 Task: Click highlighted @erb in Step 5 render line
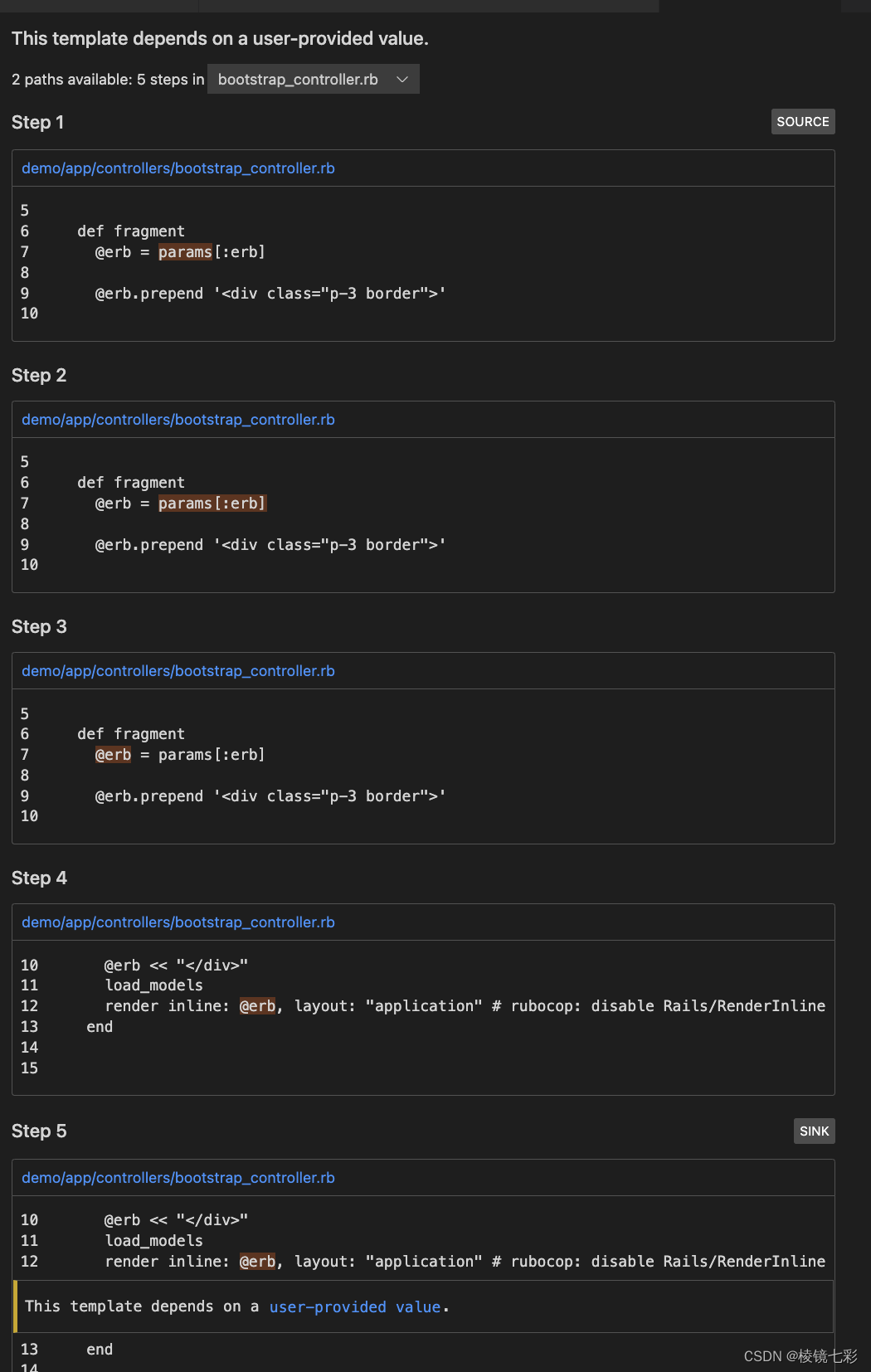tap(257, 1262)
